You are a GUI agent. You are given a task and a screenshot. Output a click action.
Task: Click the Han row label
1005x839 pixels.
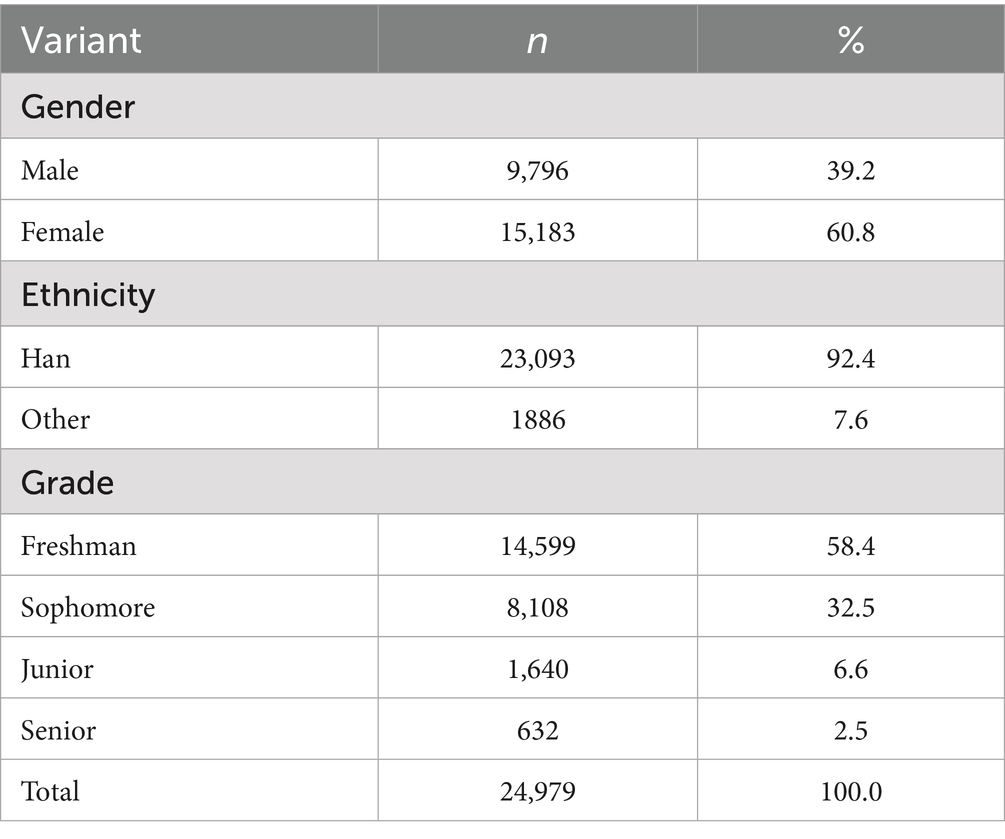[x=46, y=357]
